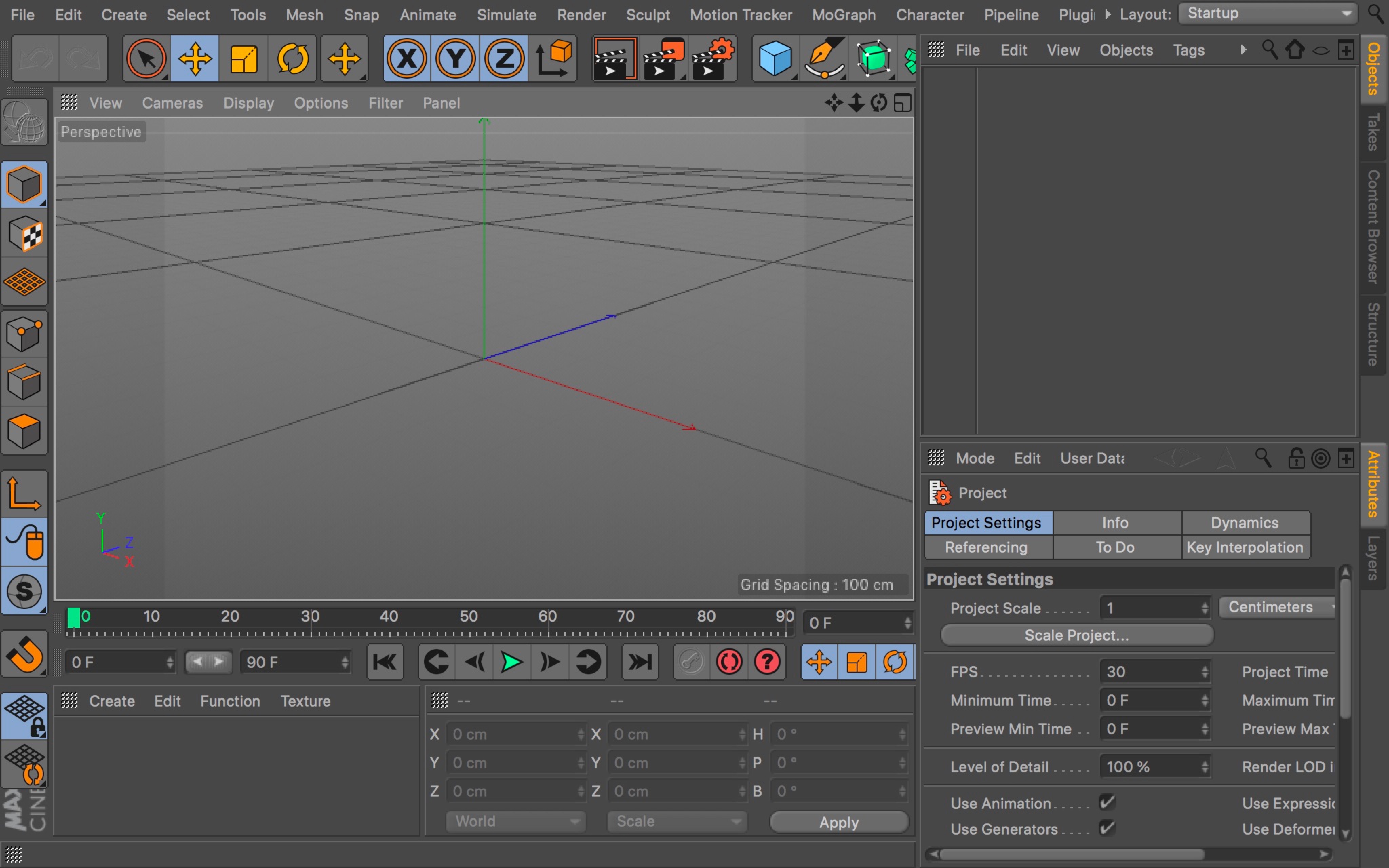The image size is (1389, 868).
Task: Open the Layout dropdown showing Startup
Action: [x=1266, y=13]
